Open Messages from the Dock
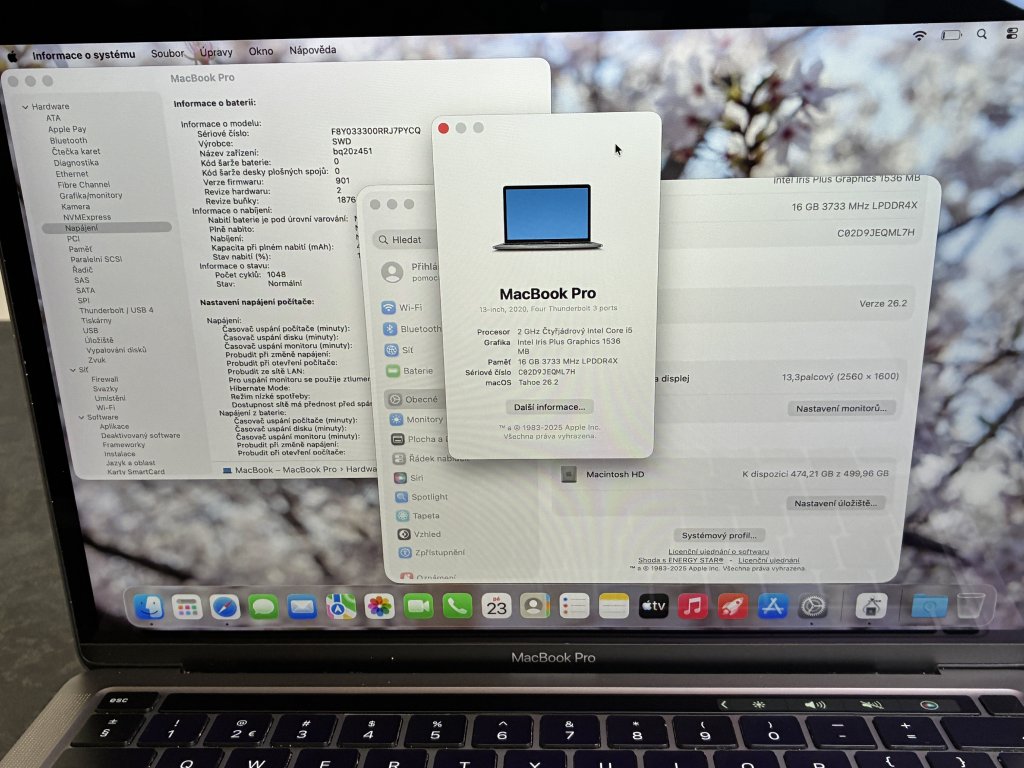The image size is (1024, 768). [x=263, y=607]
